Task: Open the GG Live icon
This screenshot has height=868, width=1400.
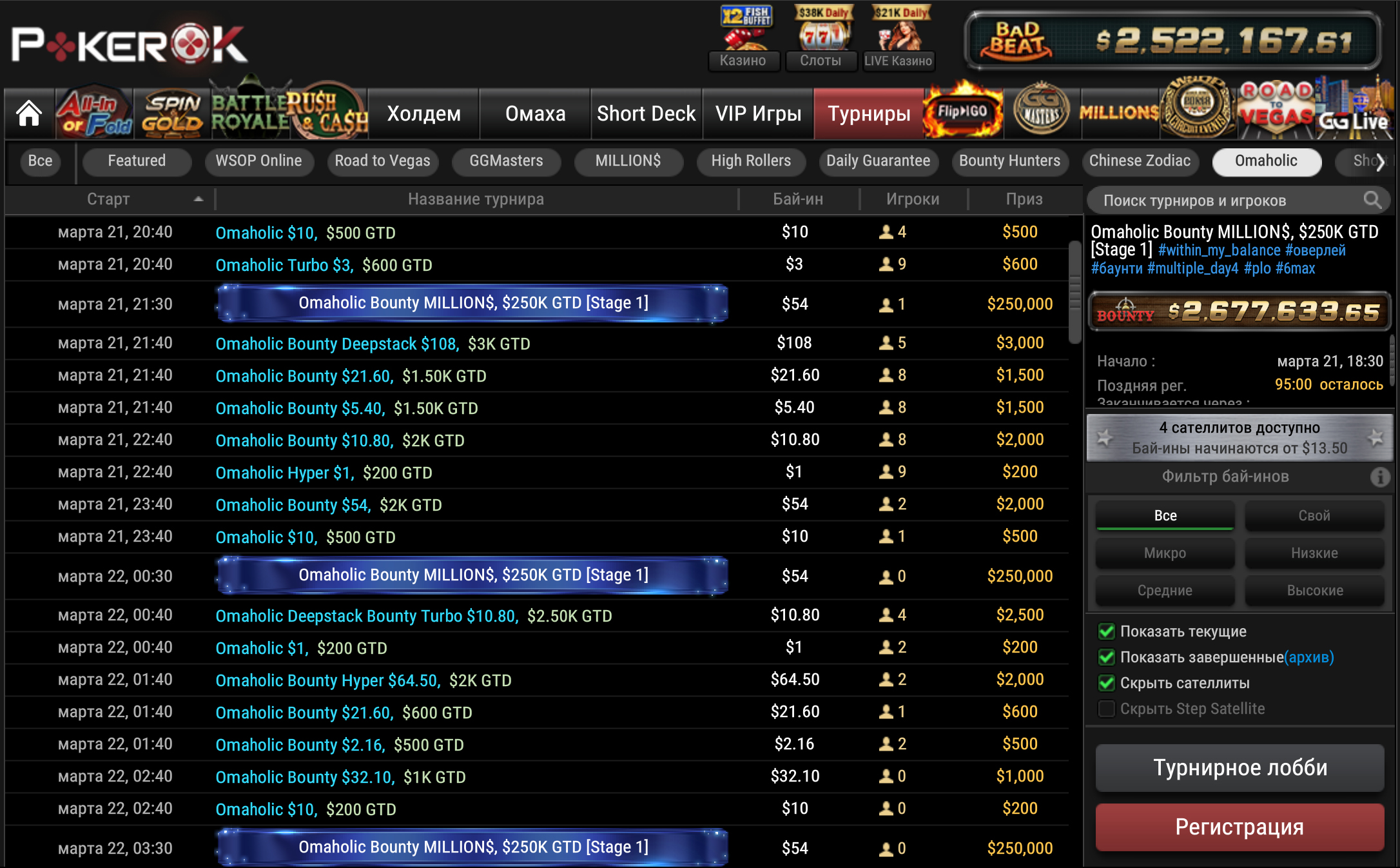Action: pos(1354,110)
